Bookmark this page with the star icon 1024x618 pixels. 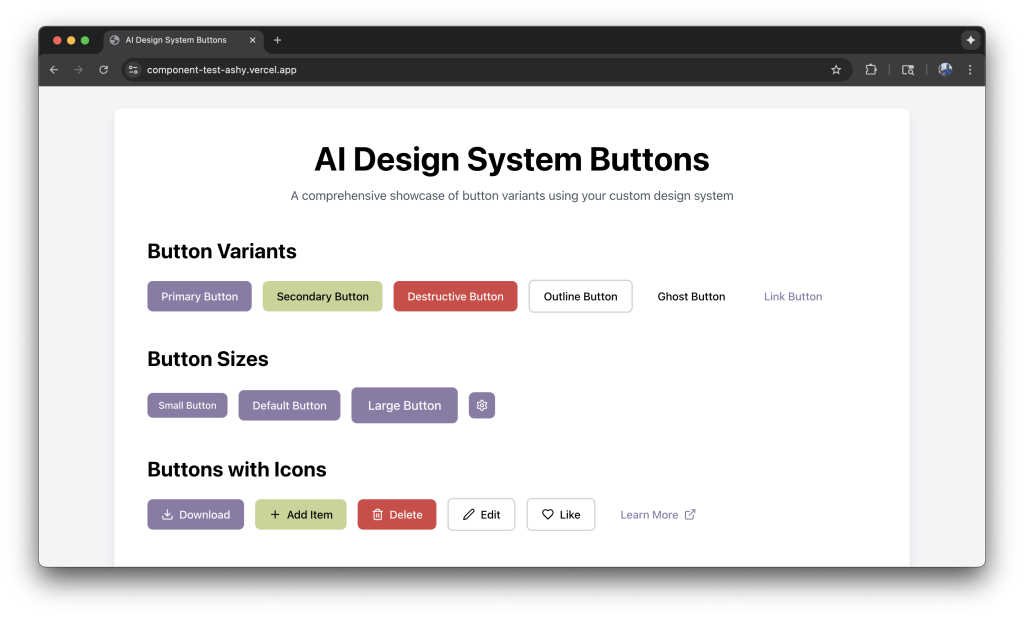pos(836,70)
